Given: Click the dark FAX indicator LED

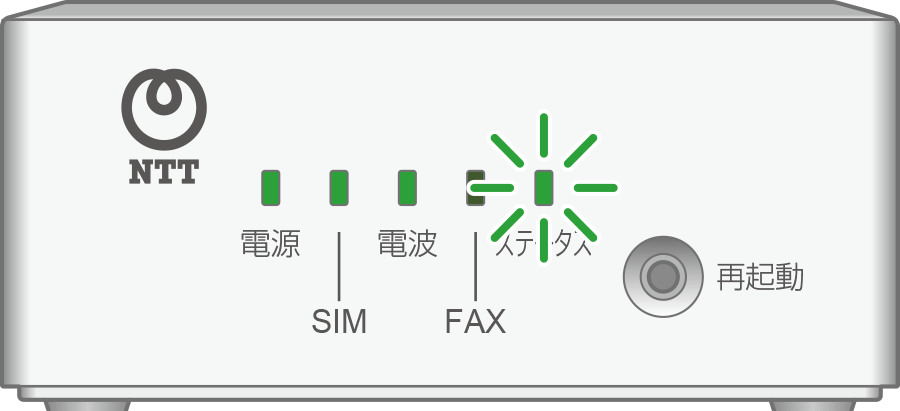Looking at the screenshot, I should point(474,187).
